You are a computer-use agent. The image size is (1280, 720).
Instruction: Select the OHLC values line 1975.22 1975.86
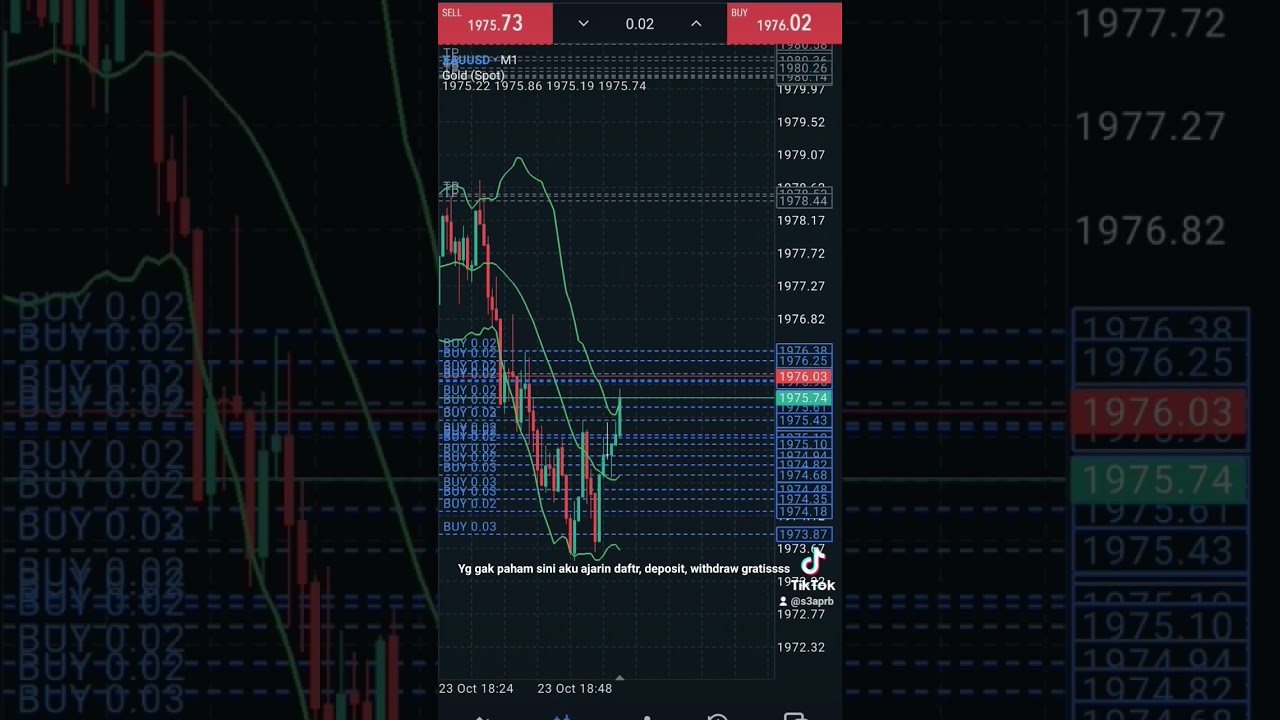tap(544, 87)
